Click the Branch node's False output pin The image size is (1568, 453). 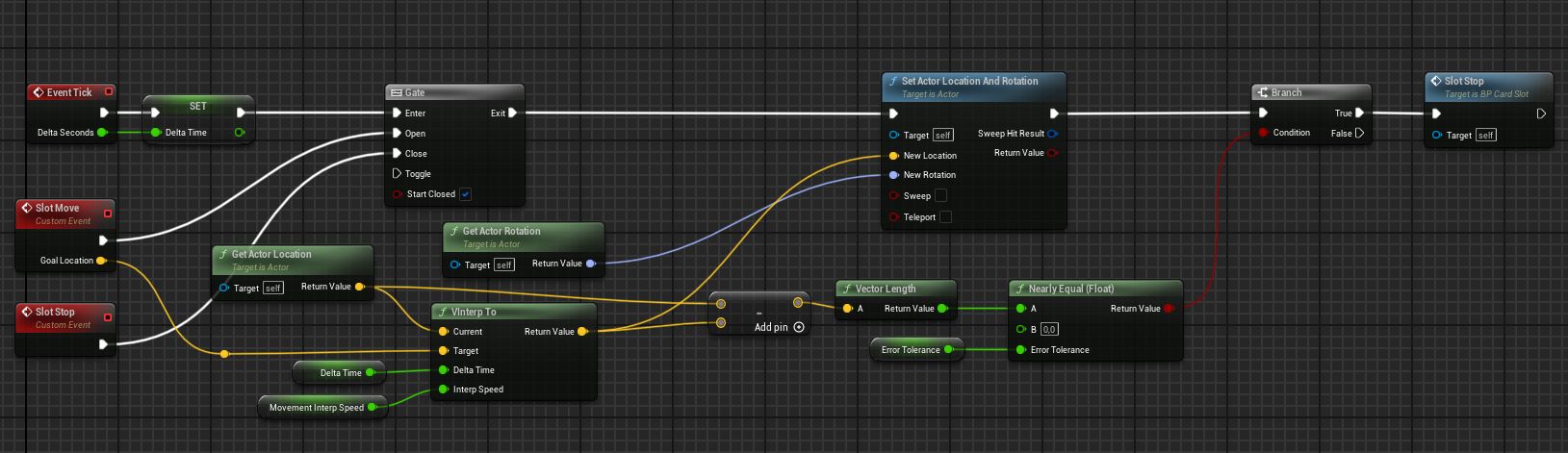[x=1359, y=134]
